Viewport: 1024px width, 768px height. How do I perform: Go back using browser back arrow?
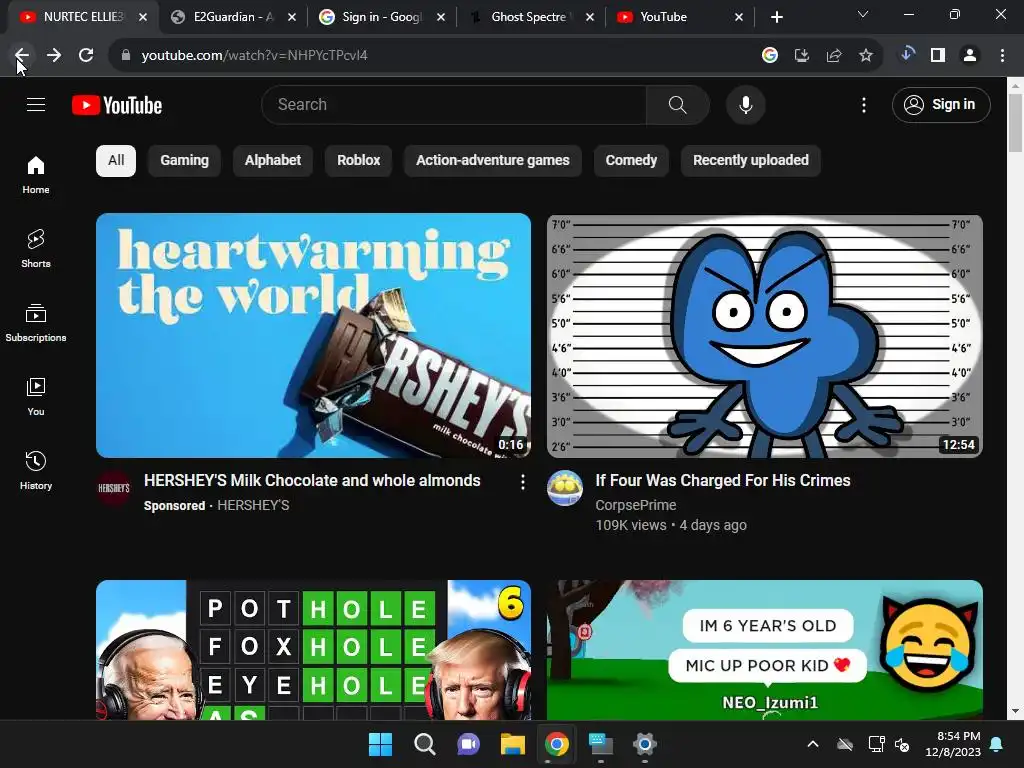click(22, 56)
